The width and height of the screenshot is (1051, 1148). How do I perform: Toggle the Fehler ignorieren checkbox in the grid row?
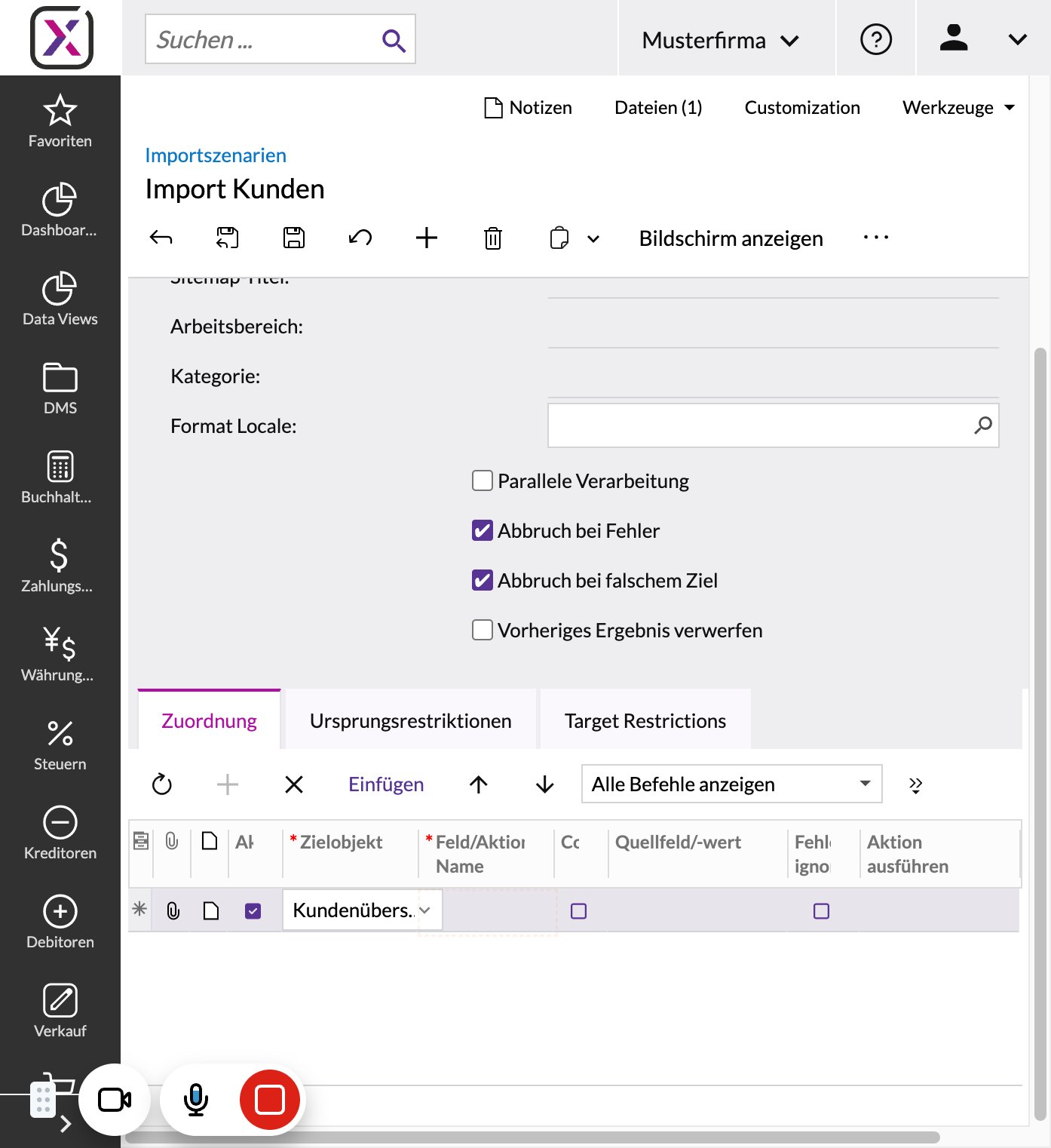[822, 911]
